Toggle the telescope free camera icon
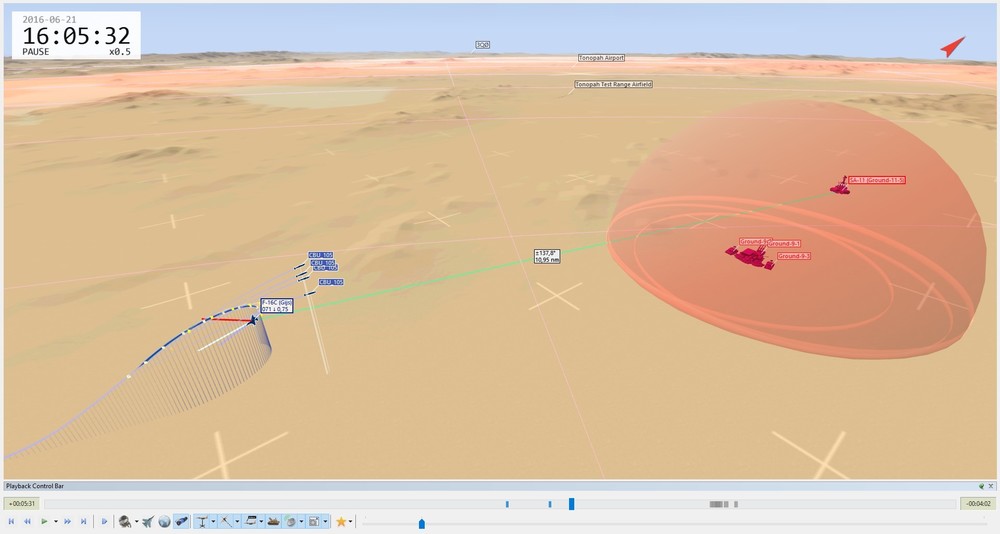Screen dimensions: 1000x534 coord(181,522)
